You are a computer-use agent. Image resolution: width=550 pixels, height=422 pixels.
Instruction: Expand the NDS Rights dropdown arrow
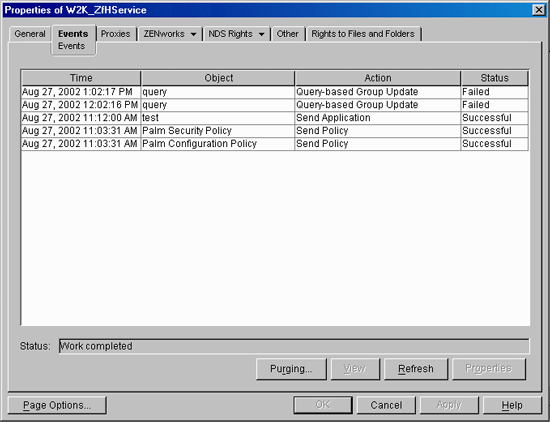pos(261,34)
